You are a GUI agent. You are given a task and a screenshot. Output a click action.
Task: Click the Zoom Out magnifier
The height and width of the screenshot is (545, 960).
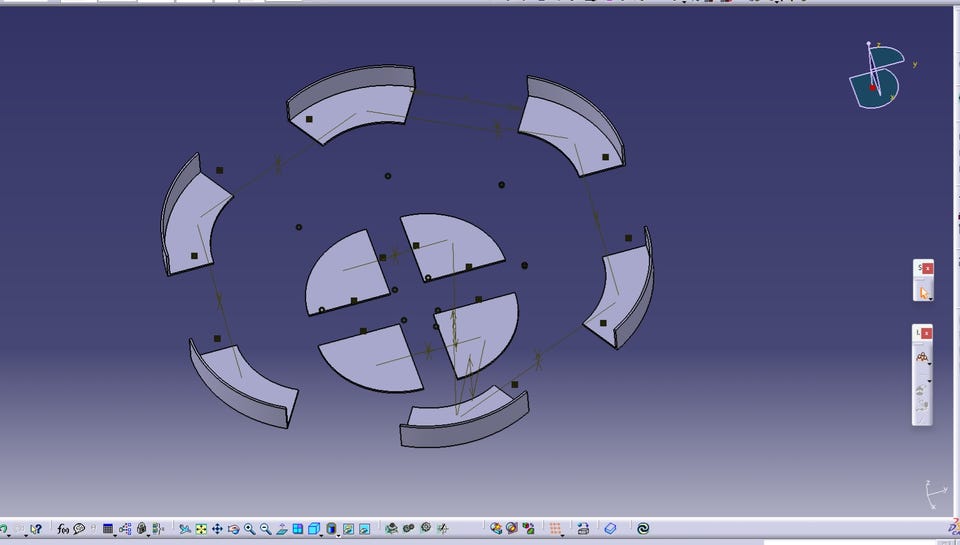point(266,528)
